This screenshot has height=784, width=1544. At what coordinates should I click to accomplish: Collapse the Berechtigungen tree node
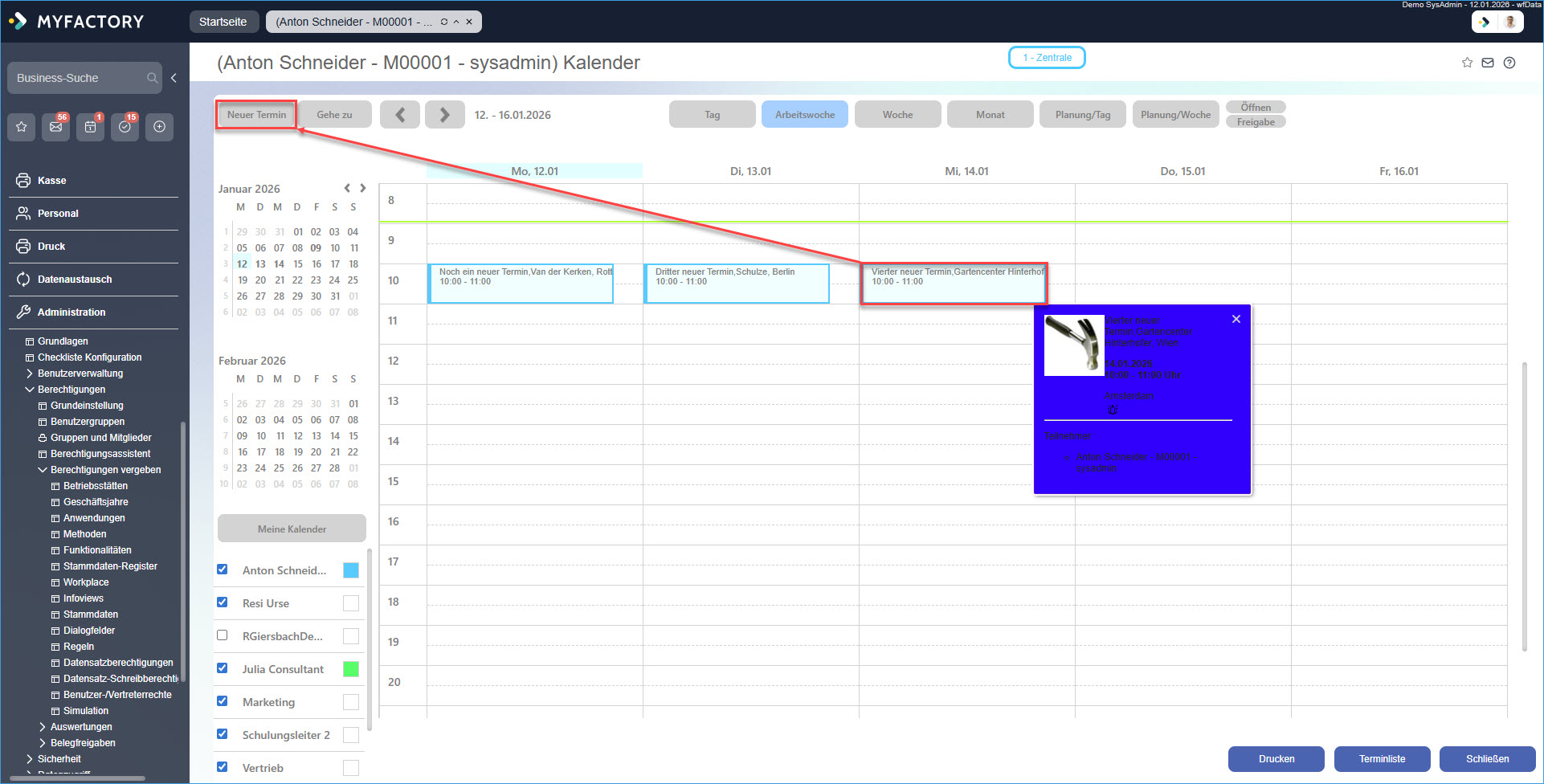(x=30, y=390)
